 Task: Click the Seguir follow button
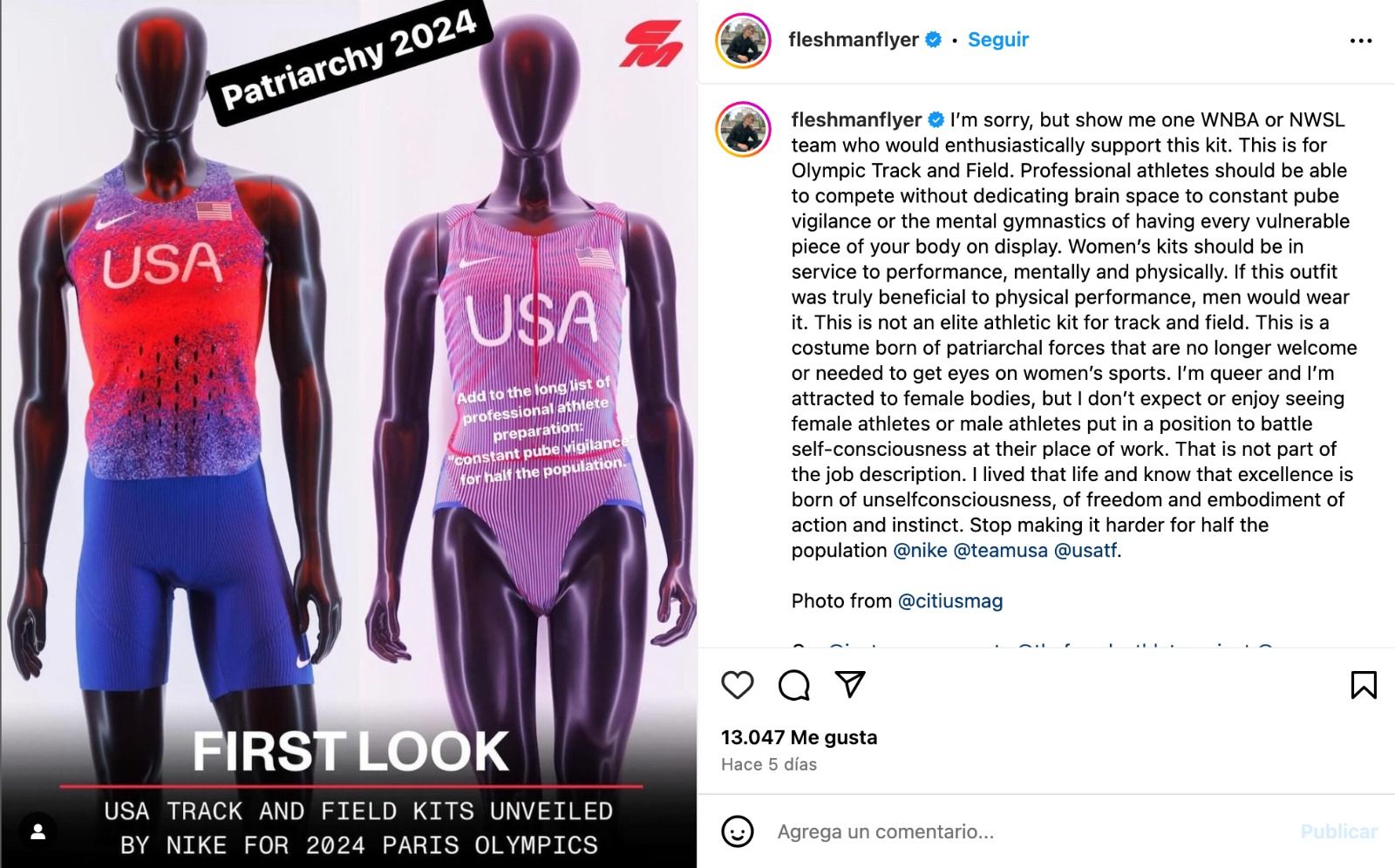[x=998, y=39]
